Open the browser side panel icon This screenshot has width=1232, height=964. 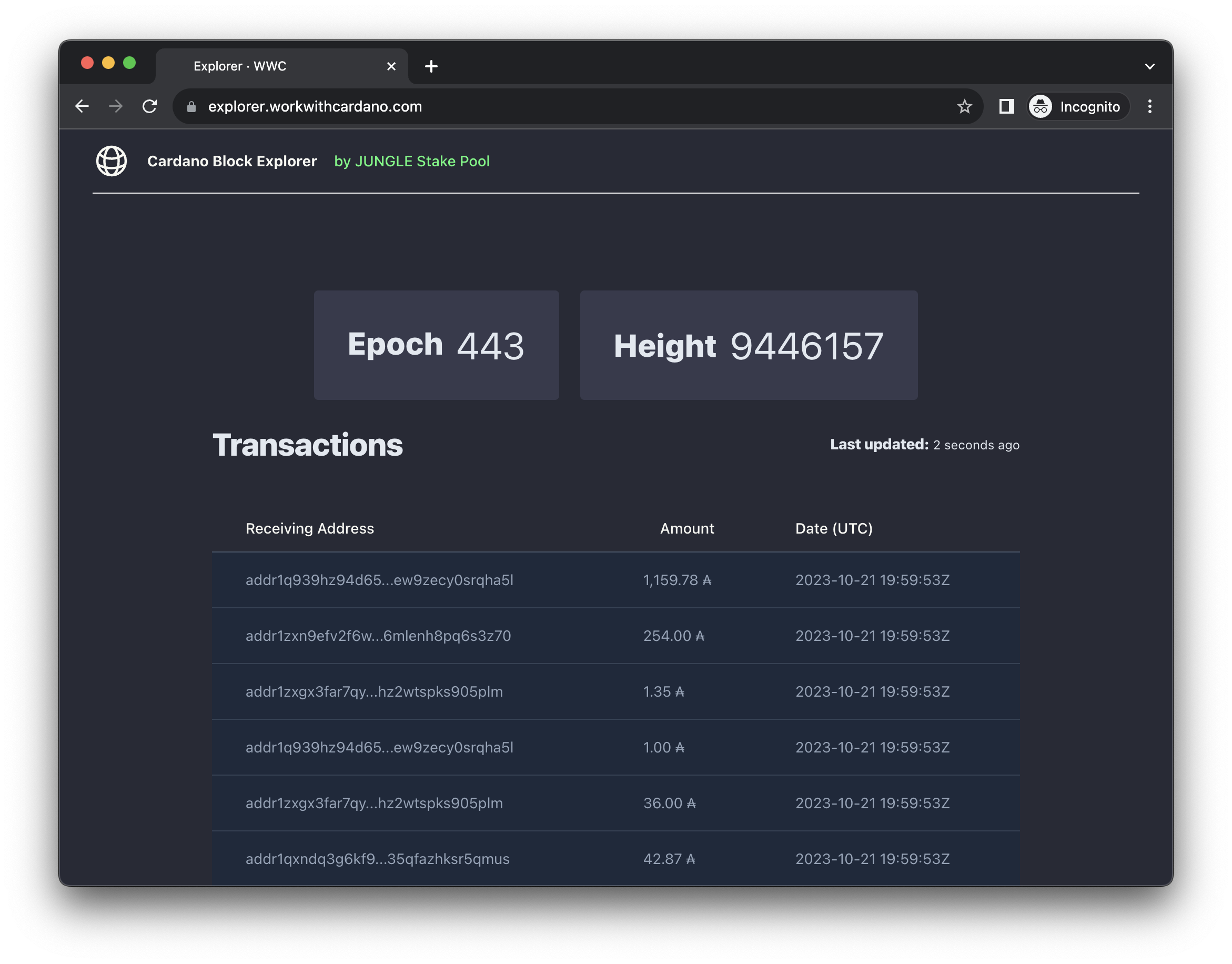tap(1006, 106)
